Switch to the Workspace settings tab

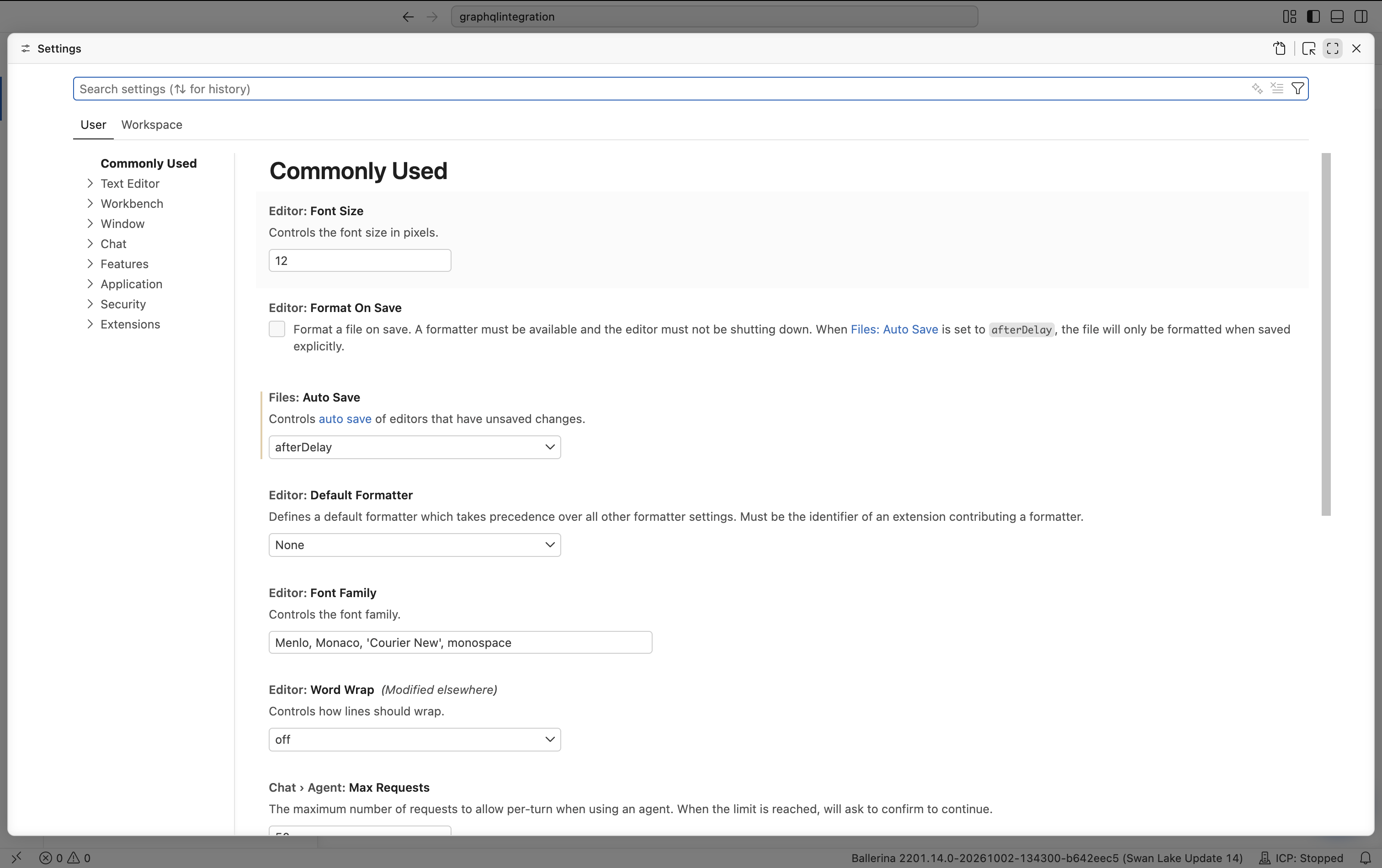tap(152, 125)
